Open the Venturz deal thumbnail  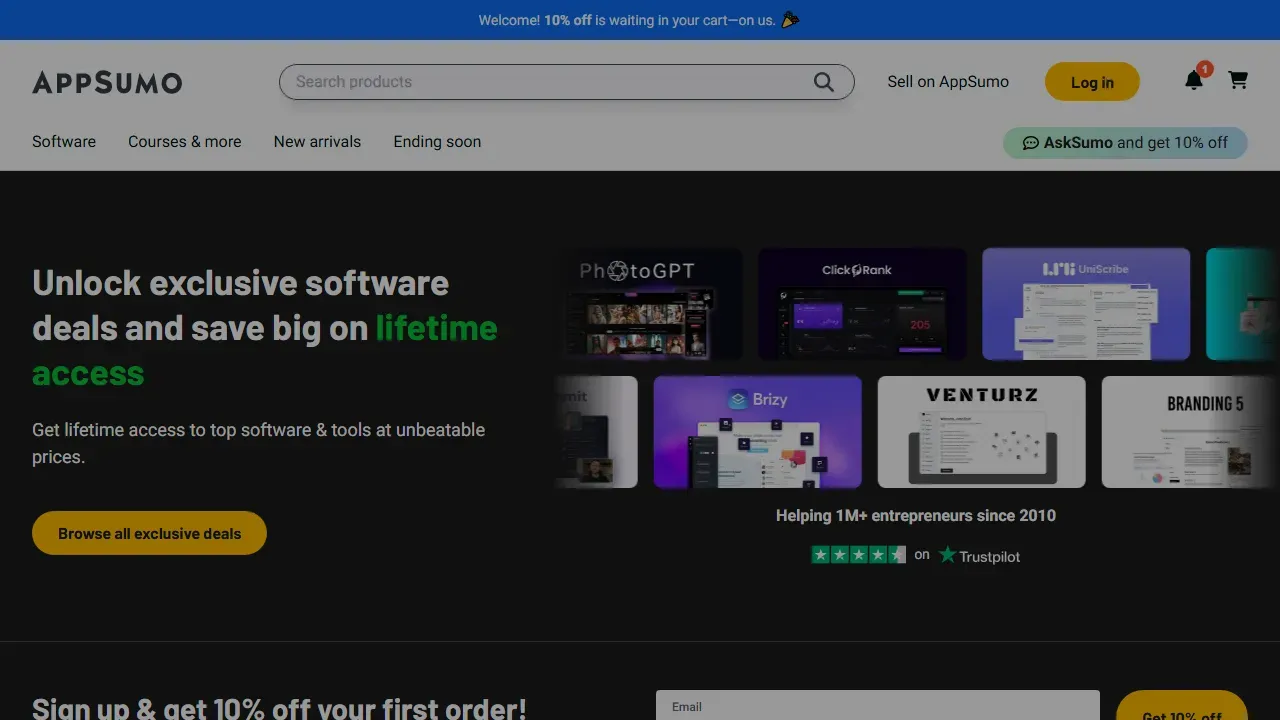[981, 432]
